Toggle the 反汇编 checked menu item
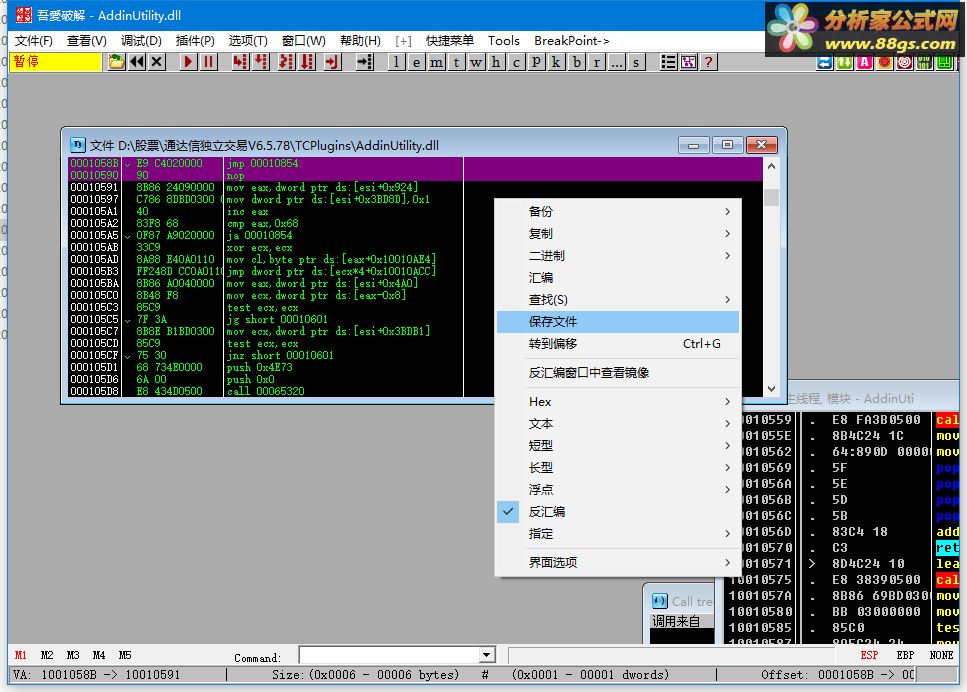Image resolution: width=967 pixels, height=692 pixels. [617, 512]
